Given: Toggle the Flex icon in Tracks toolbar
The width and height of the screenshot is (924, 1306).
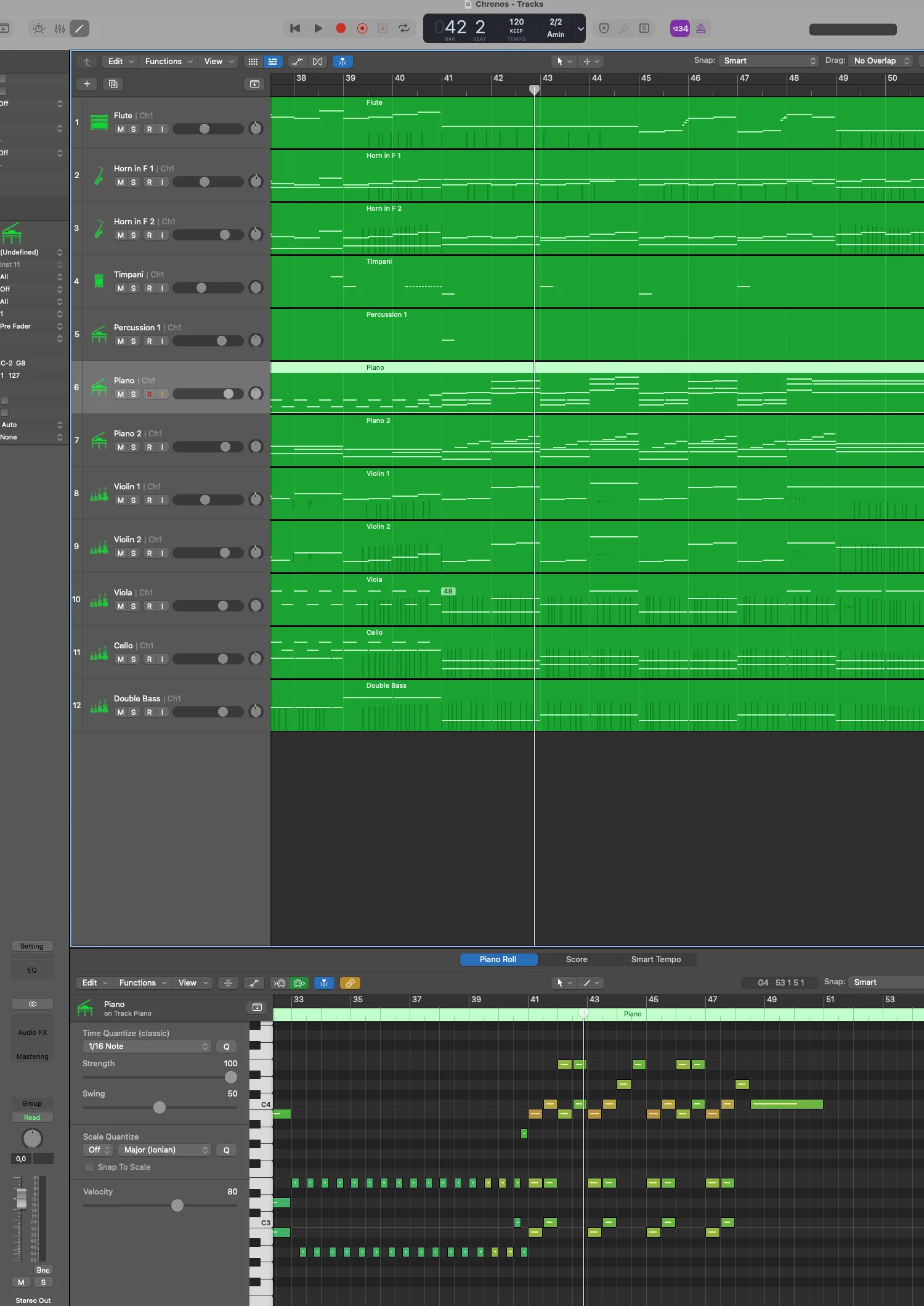Looking at the screenshot, I should [317, 62].
